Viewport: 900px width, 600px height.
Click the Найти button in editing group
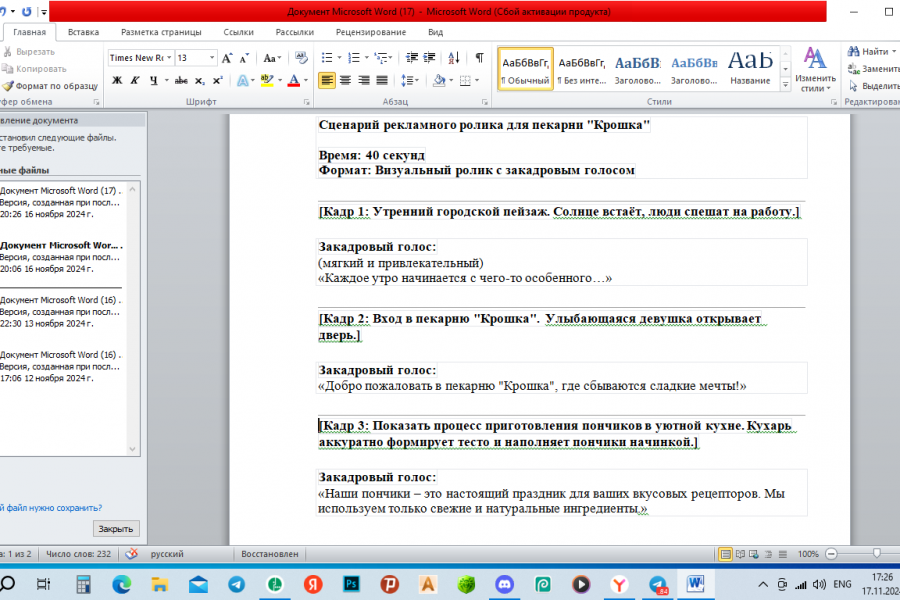(868, 51)
